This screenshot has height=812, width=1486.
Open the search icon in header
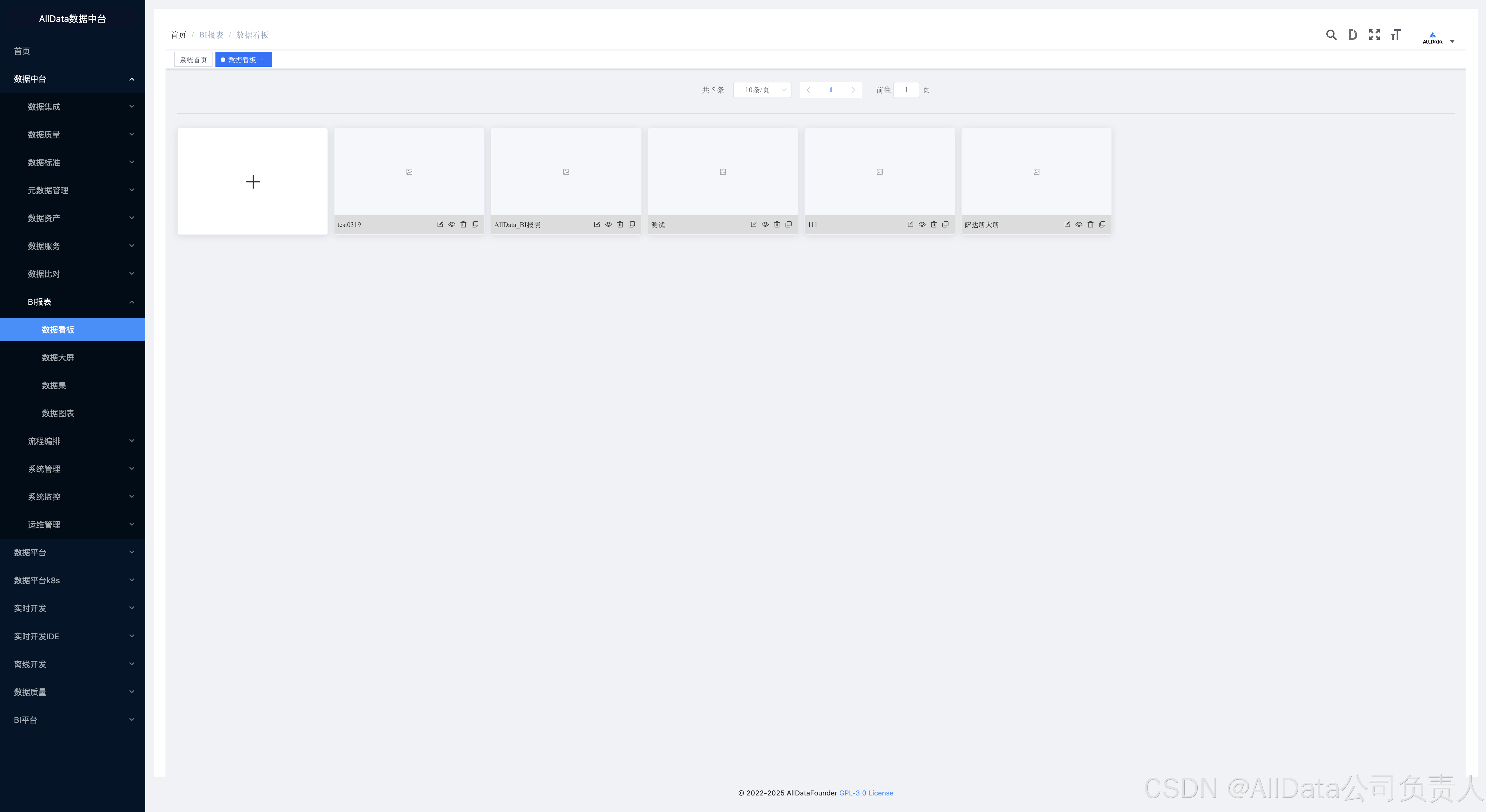click(1331, 35)
